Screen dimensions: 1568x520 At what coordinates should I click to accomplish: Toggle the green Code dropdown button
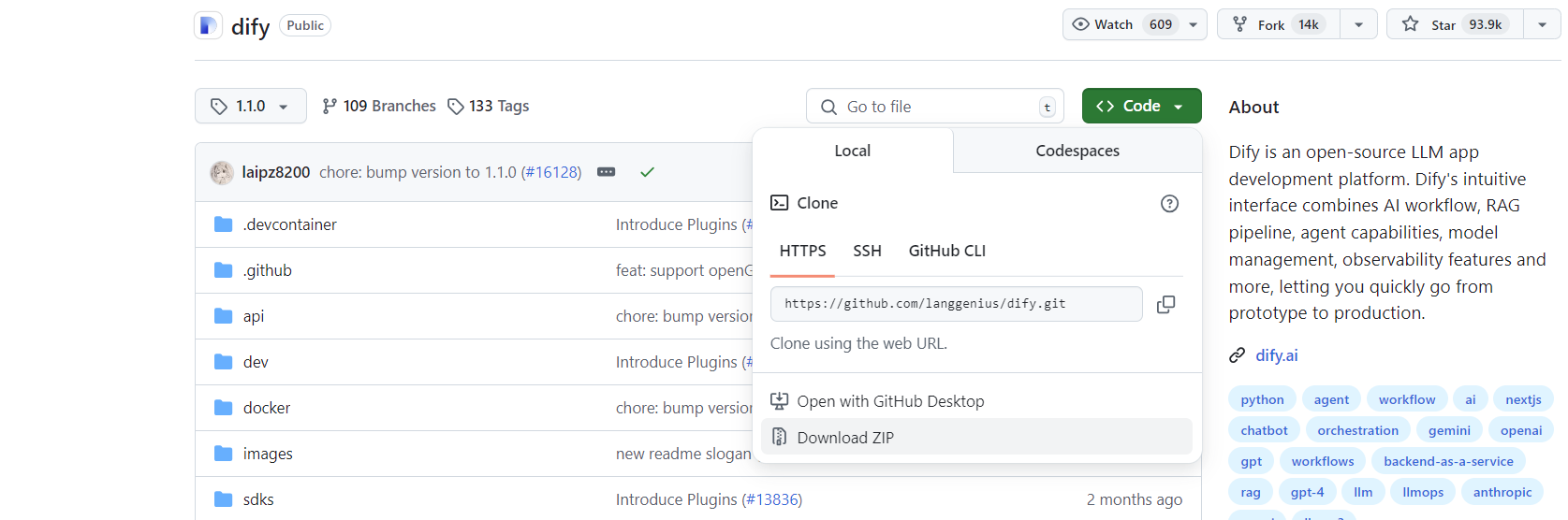coord(1141,106)
